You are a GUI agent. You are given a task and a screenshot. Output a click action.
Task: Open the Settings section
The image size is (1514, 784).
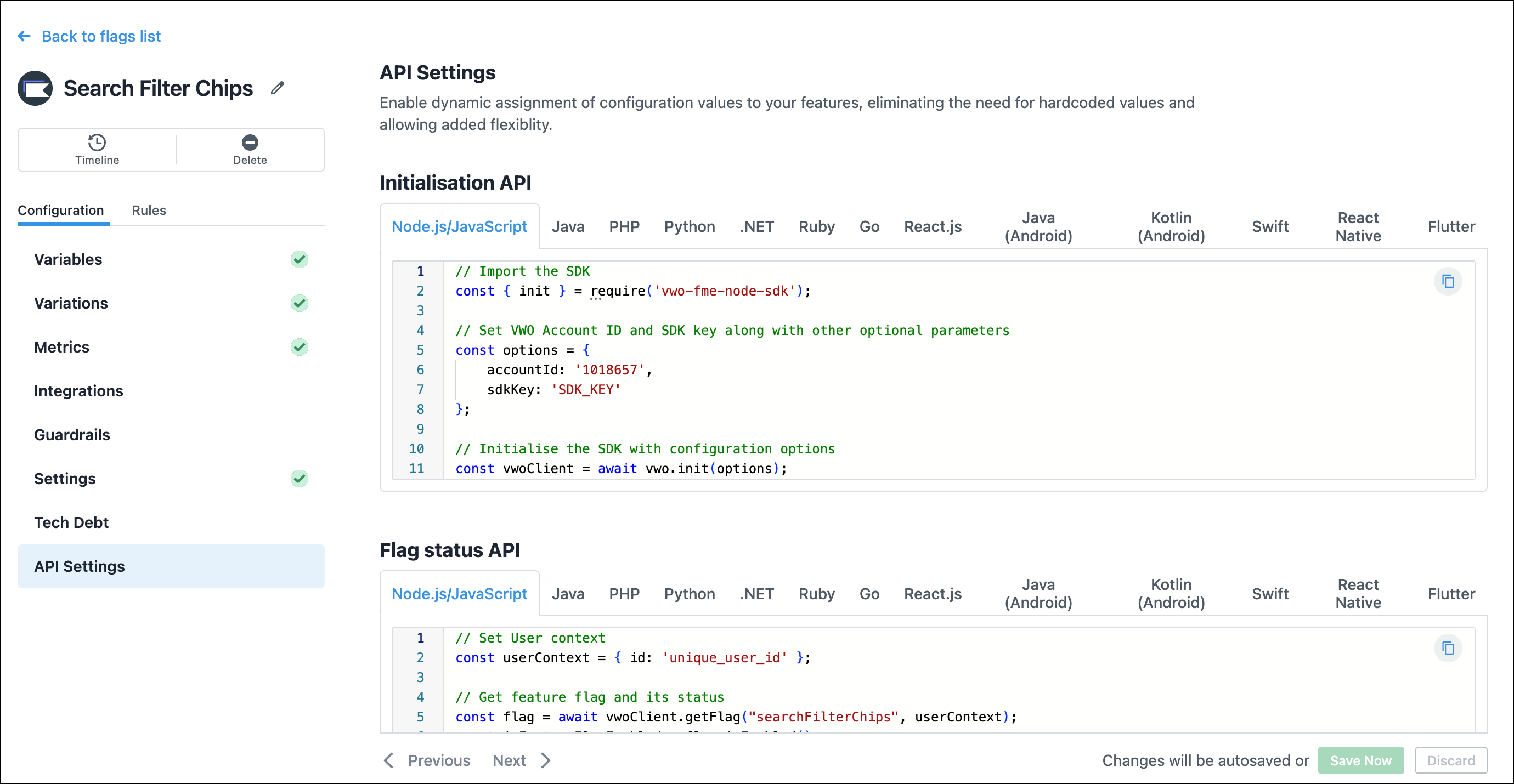coord(171,479)
